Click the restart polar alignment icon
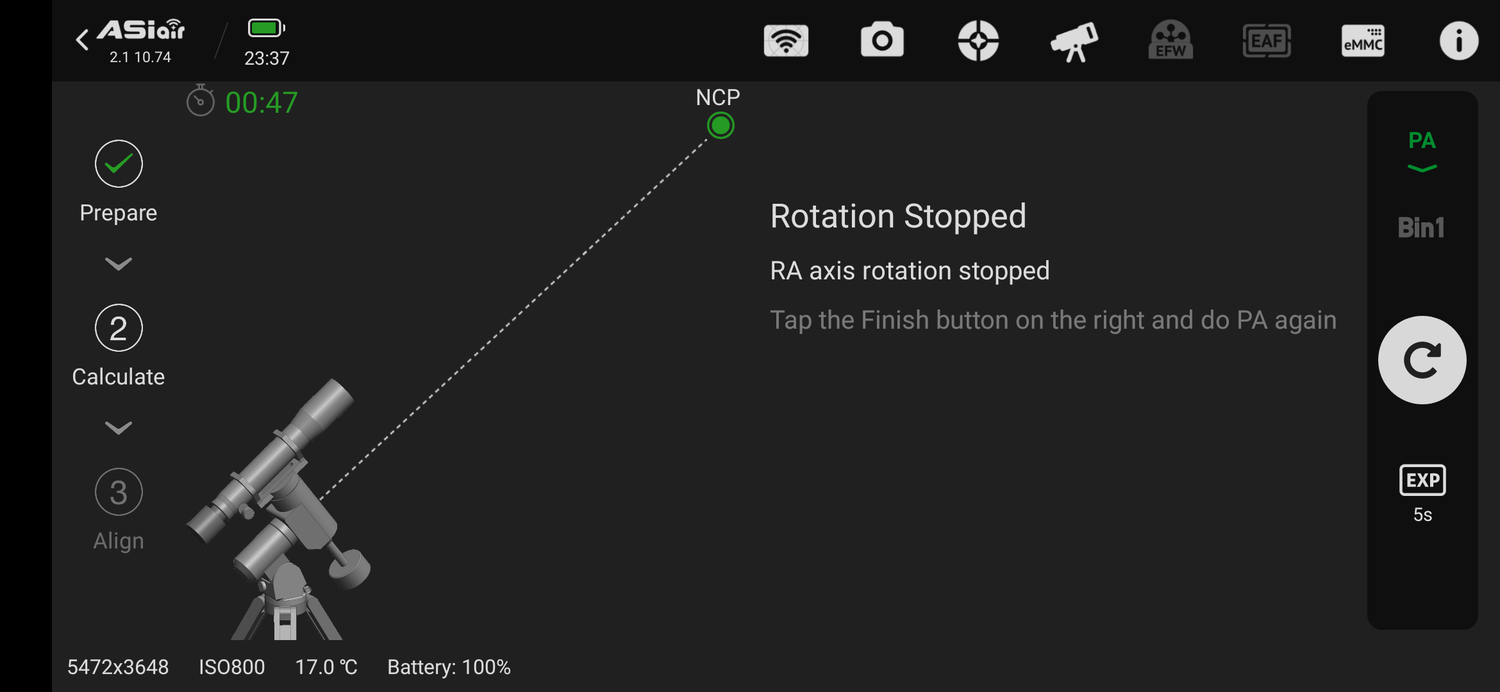Screen dimensions: 1500x692 pyautogui.click(x=1421, y=359)
